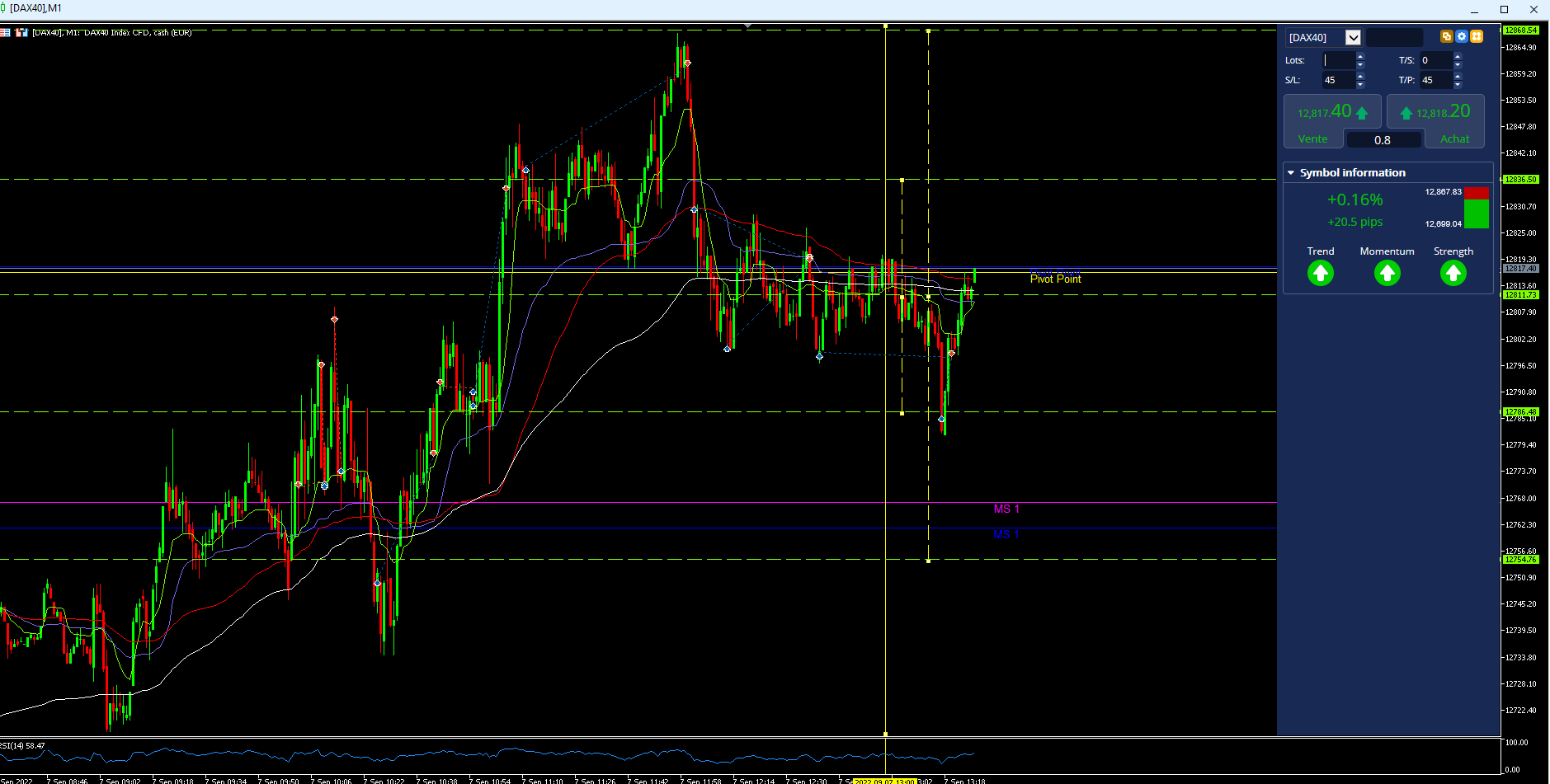Decrease S/L value with down stepper
The height and width of the screenshot is (784, 1550).
(1360, 84)
